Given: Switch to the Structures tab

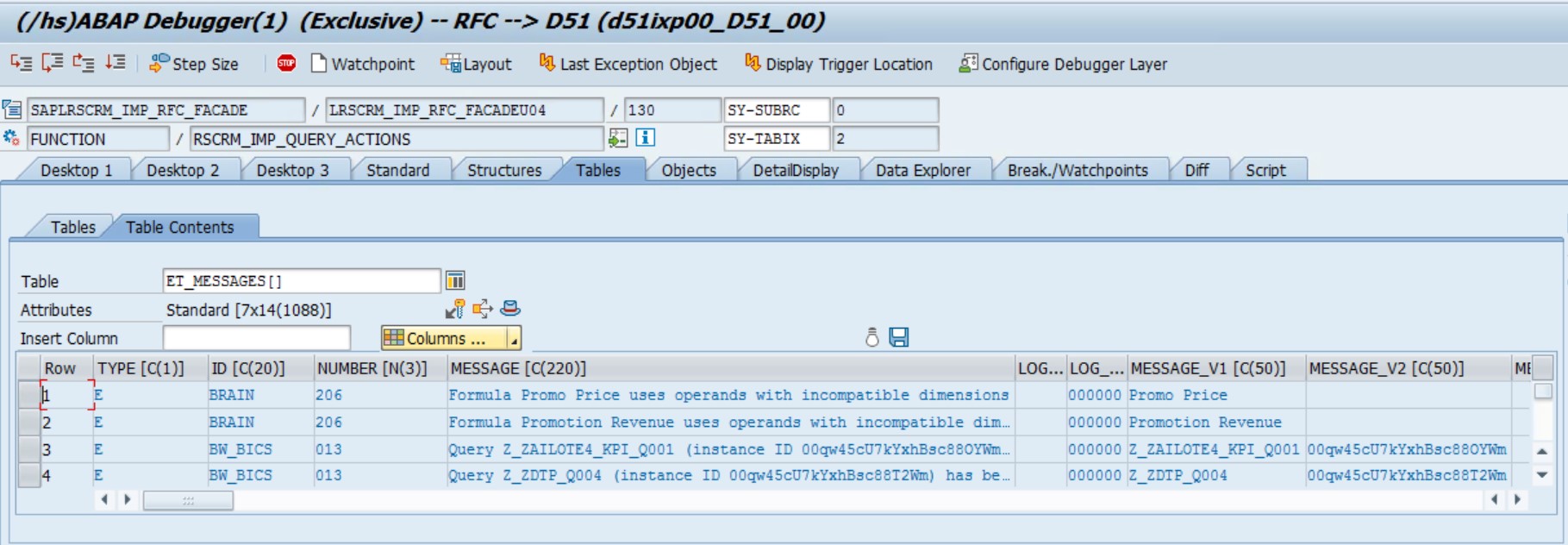Looking at the screenshot, I should pos(504,170).
